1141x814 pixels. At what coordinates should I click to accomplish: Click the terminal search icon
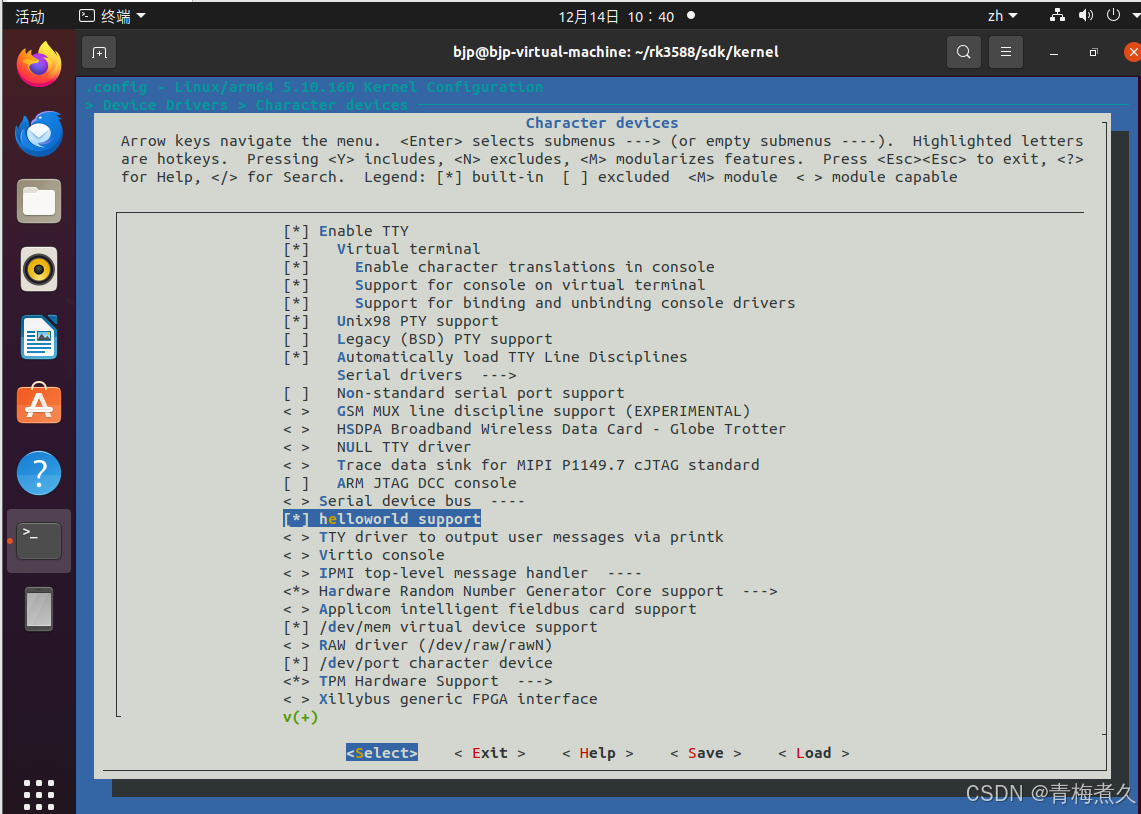point(963,52)
